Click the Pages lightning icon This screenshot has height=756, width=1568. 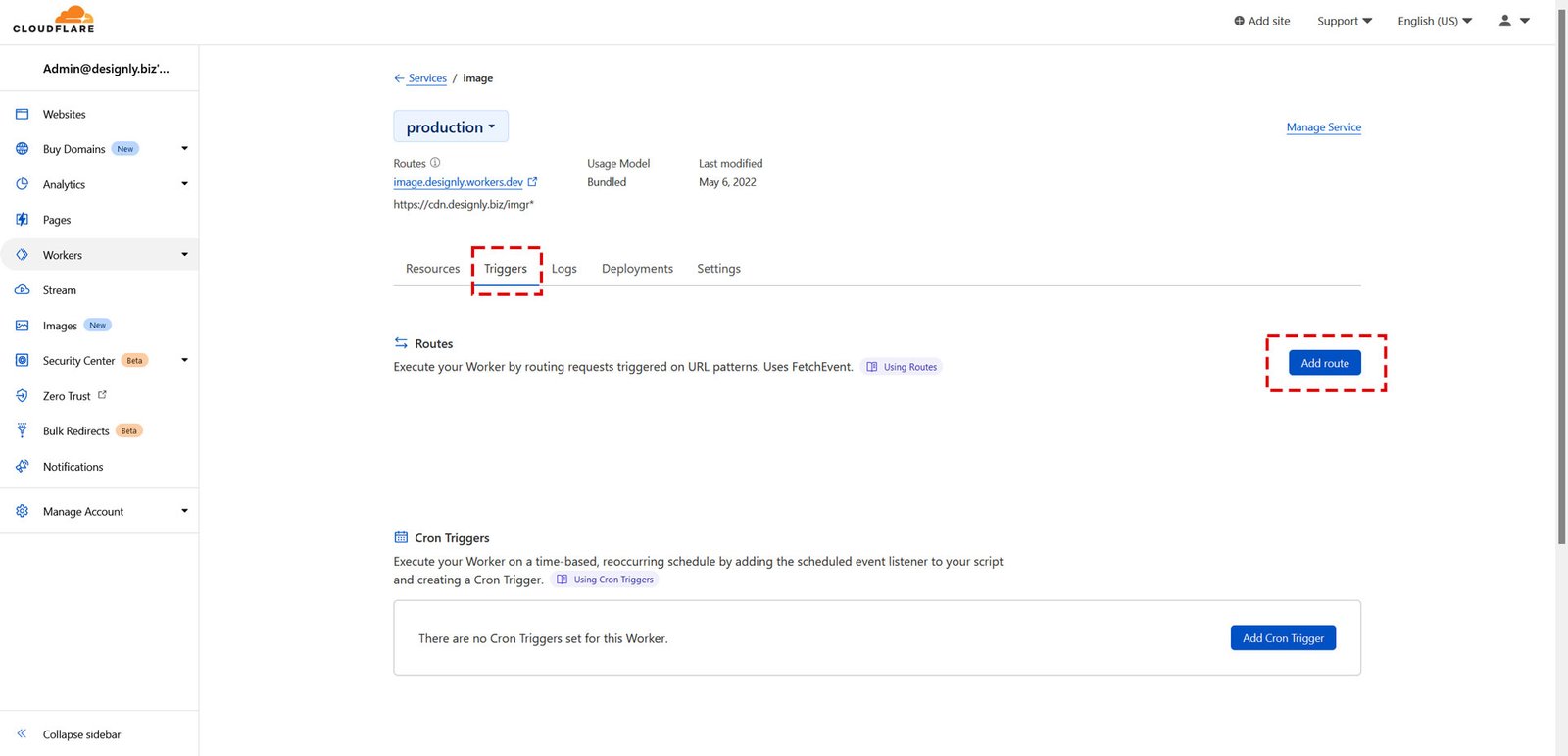click(x=23, y=220)
